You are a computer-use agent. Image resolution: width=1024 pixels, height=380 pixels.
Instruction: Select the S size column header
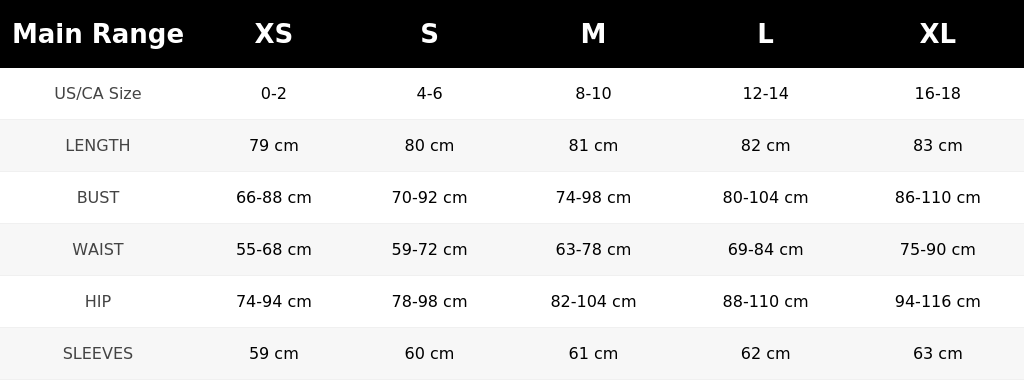(429, 34)
